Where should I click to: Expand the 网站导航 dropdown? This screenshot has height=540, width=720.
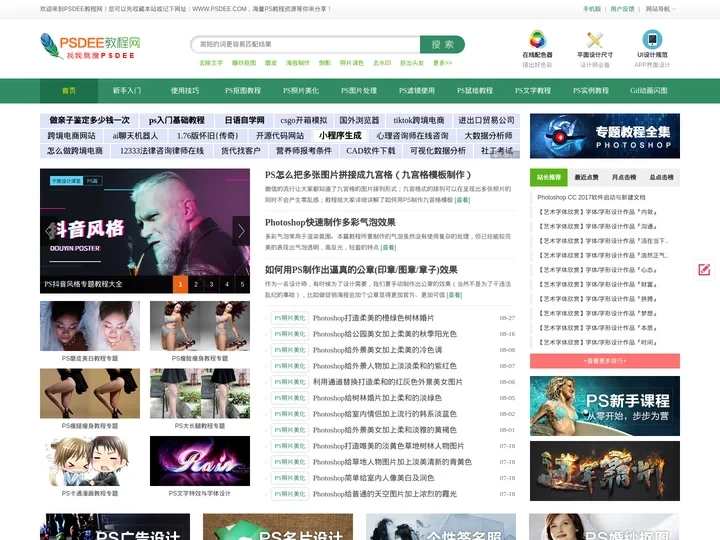(x=660, y=9)
